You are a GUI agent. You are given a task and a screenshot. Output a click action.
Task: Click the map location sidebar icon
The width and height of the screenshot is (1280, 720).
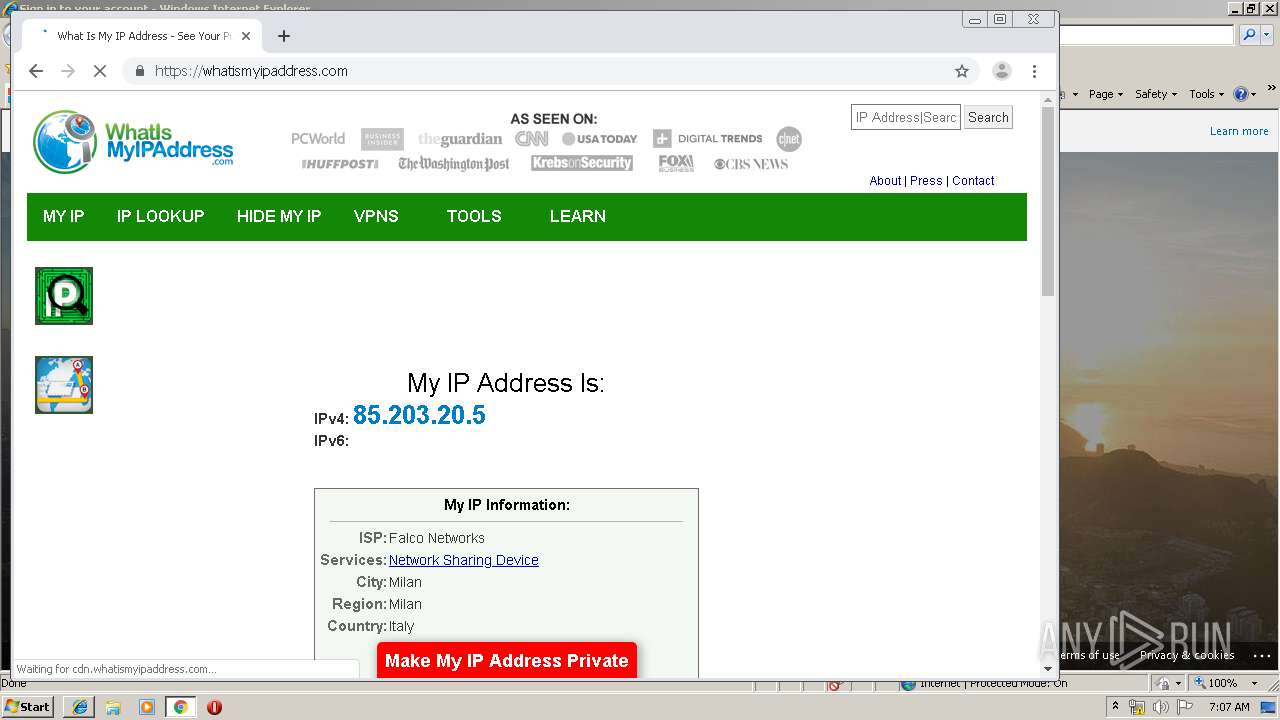coord(64,385)
